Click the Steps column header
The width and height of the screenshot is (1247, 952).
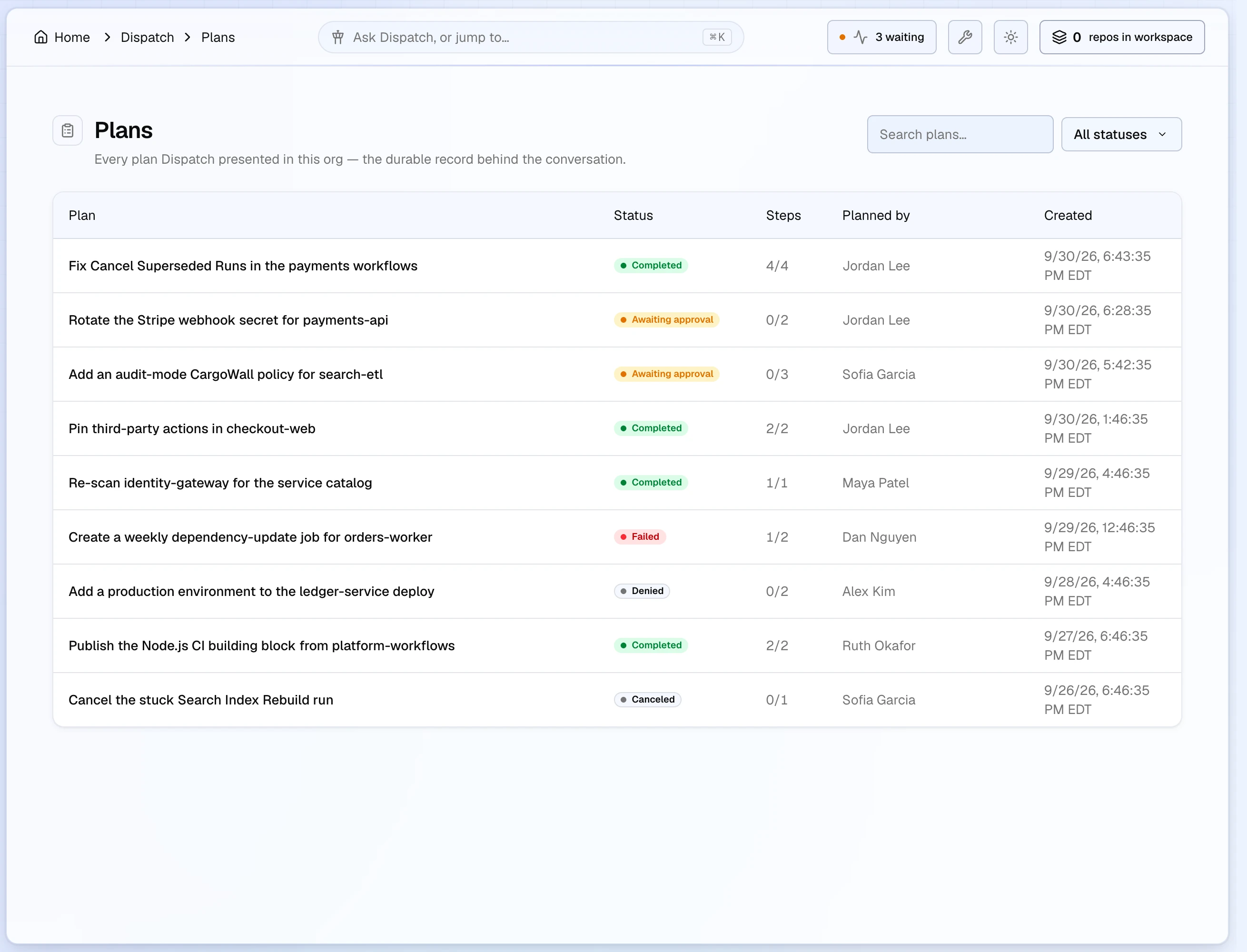[x=783, y=215]
